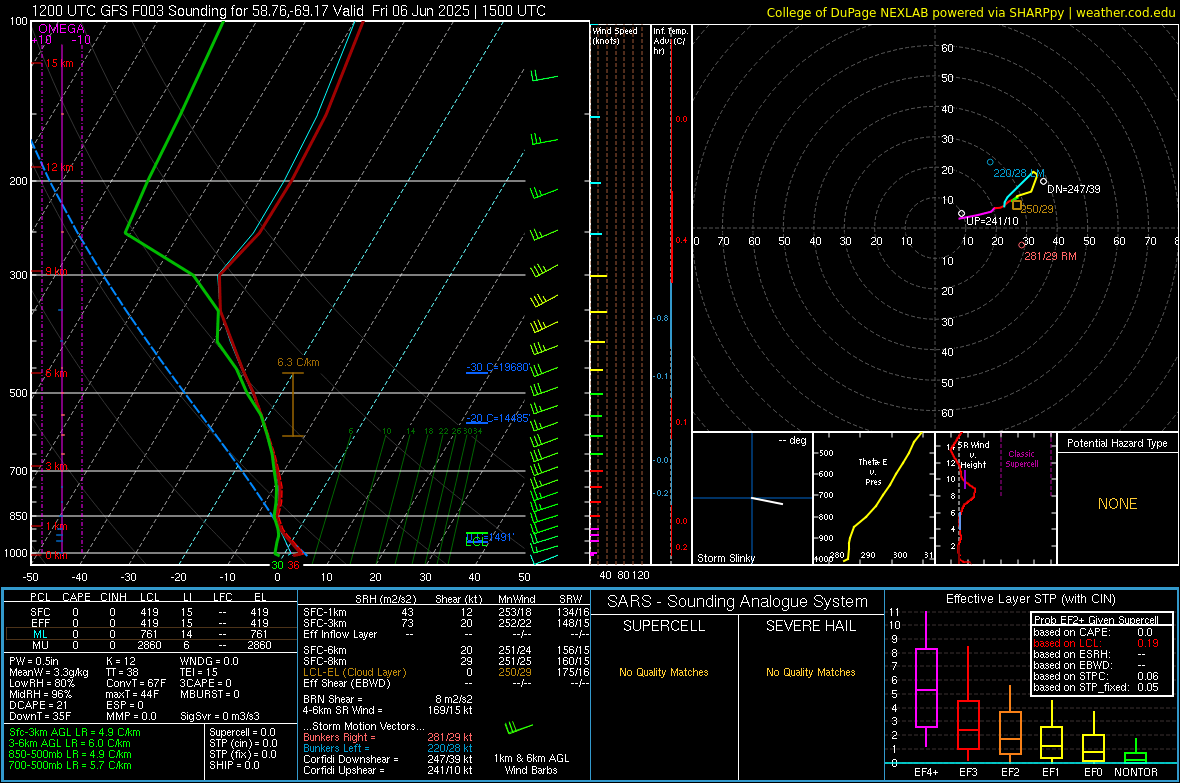This screenshot has width=1180, height=783.
Task: Select the red Bunkers Right storm motion line
Action: coord(388,737)
